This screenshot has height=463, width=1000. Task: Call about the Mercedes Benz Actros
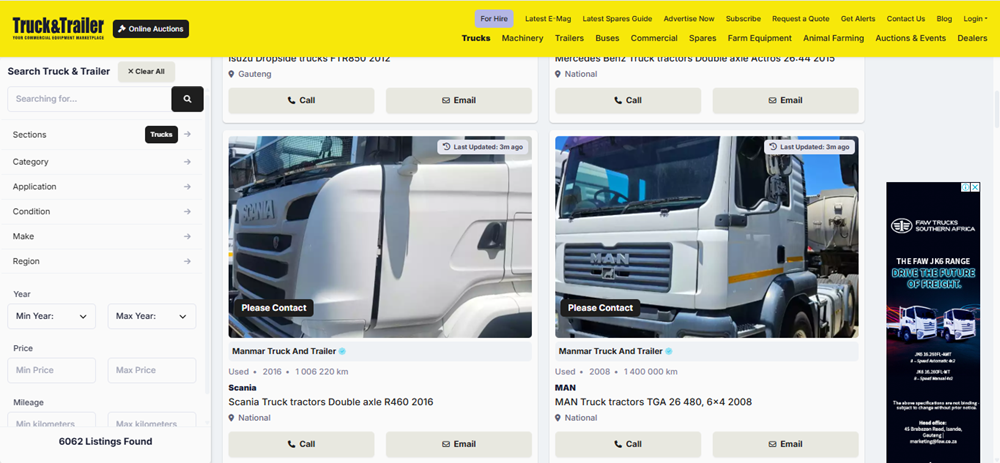click(x=628, y=100)
